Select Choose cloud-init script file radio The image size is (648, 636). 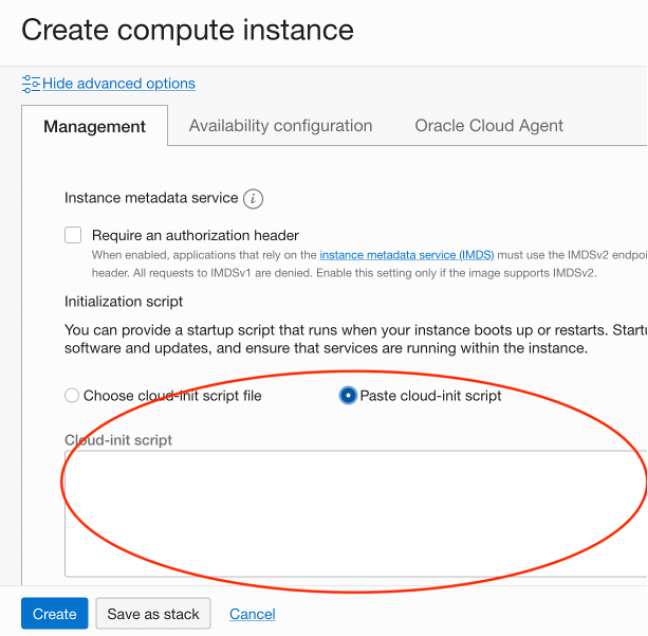coord(71,395)
